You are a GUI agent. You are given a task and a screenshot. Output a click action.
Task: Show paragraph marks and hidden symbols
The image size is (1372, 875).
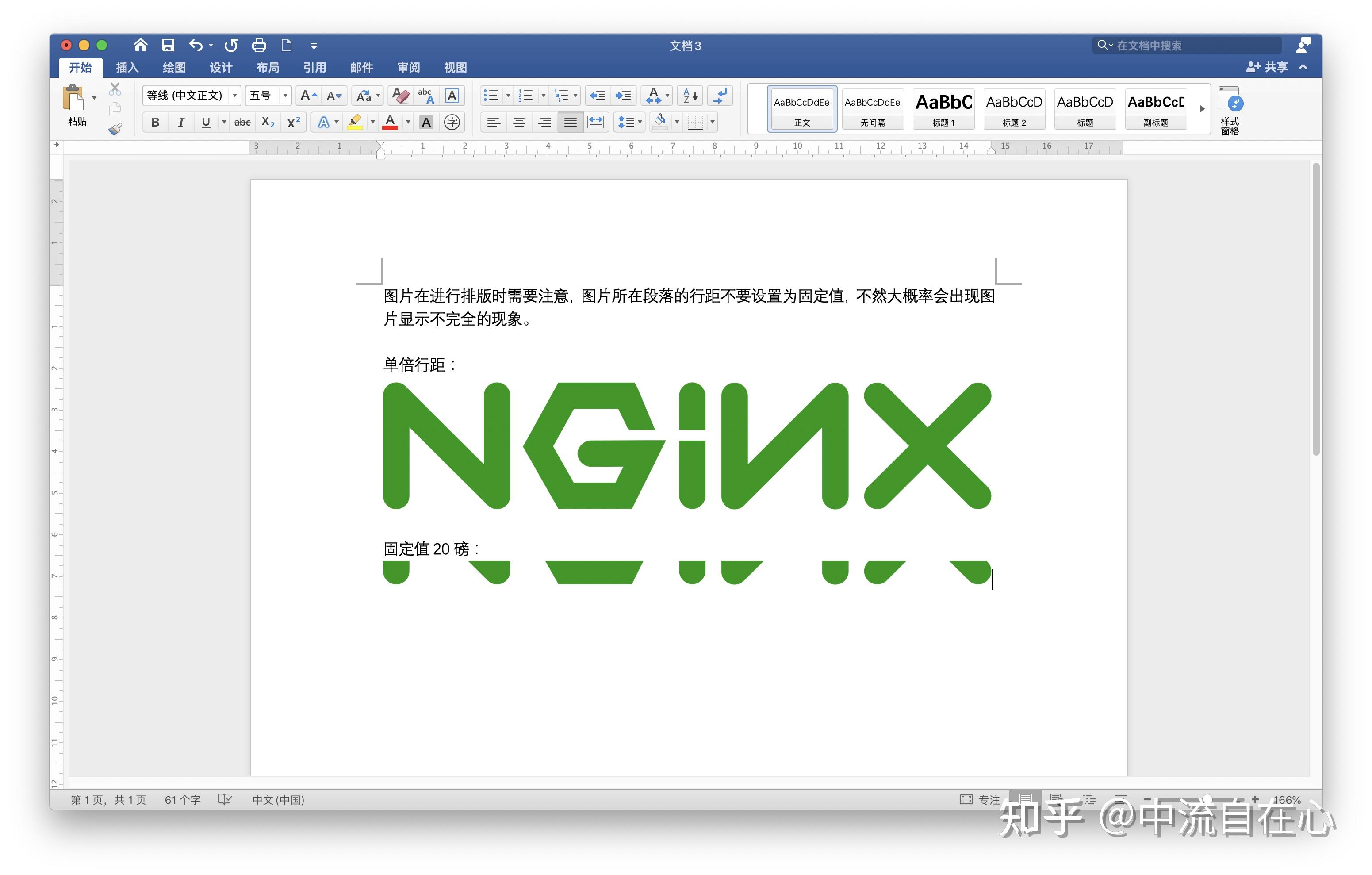tap(720, 95)
